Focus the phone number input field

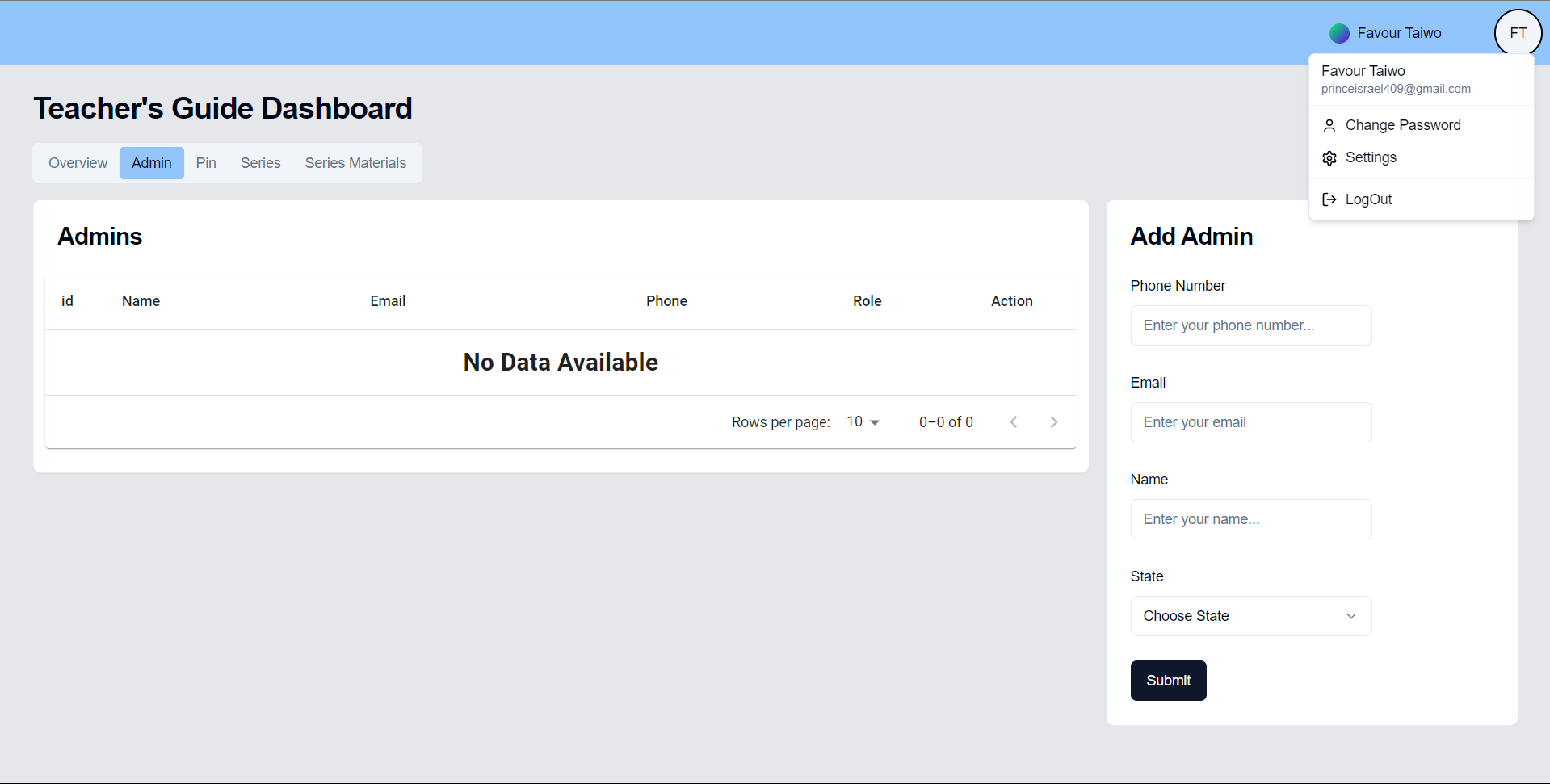(1250, 325)
